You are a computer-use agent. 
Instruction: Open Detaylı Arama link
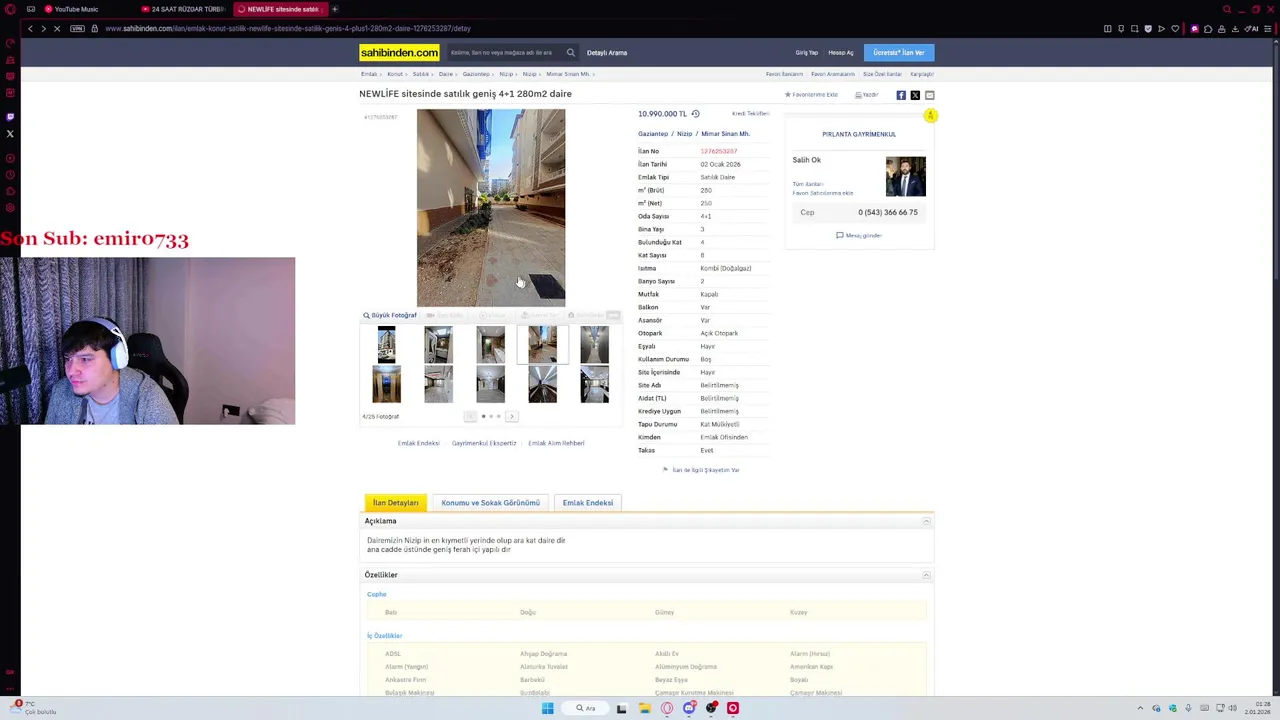(607, 53)
